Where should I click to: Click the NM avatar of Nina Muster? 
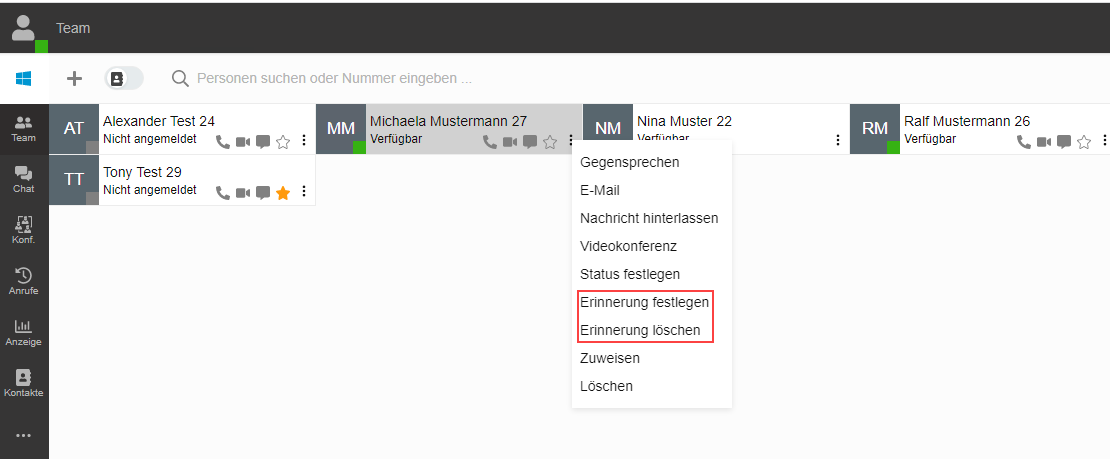pyautogui.click(x=608, y=122)
